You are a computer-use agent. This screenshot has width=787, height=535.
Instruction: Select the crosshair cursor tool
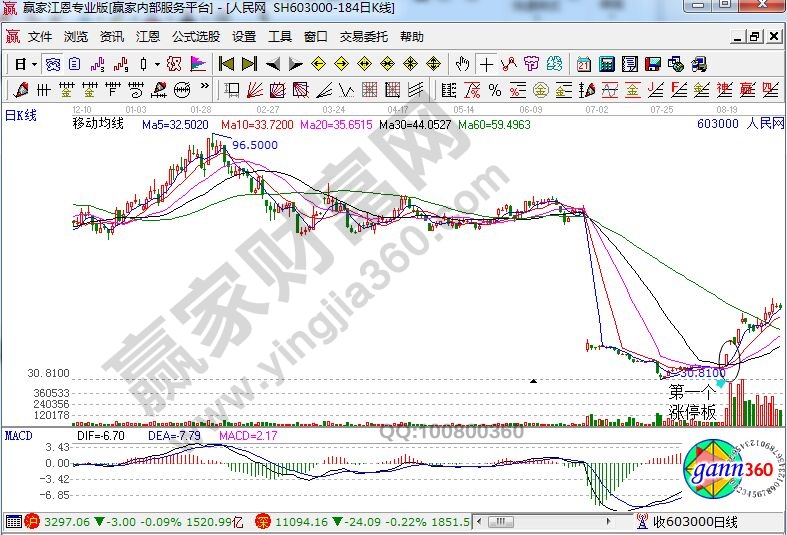tap(486, 64)
